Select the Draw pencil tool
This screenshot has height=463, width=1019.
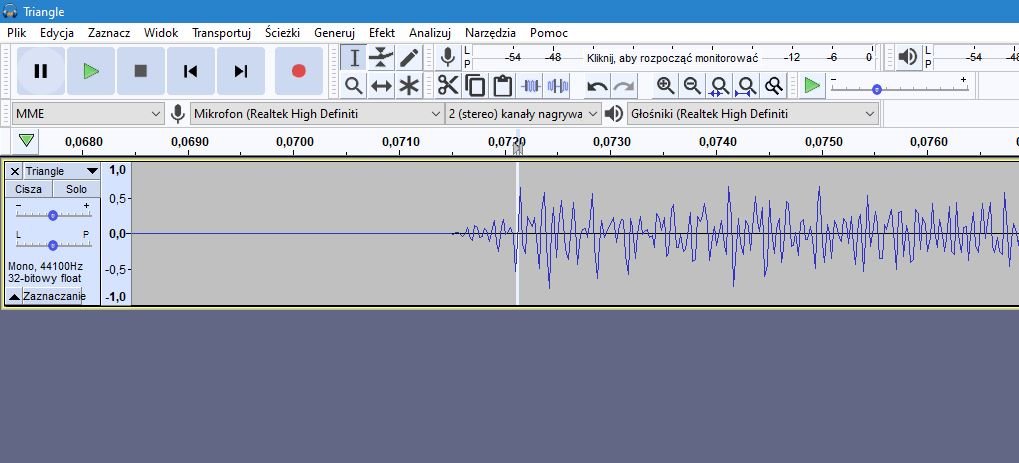click(409, 58)
